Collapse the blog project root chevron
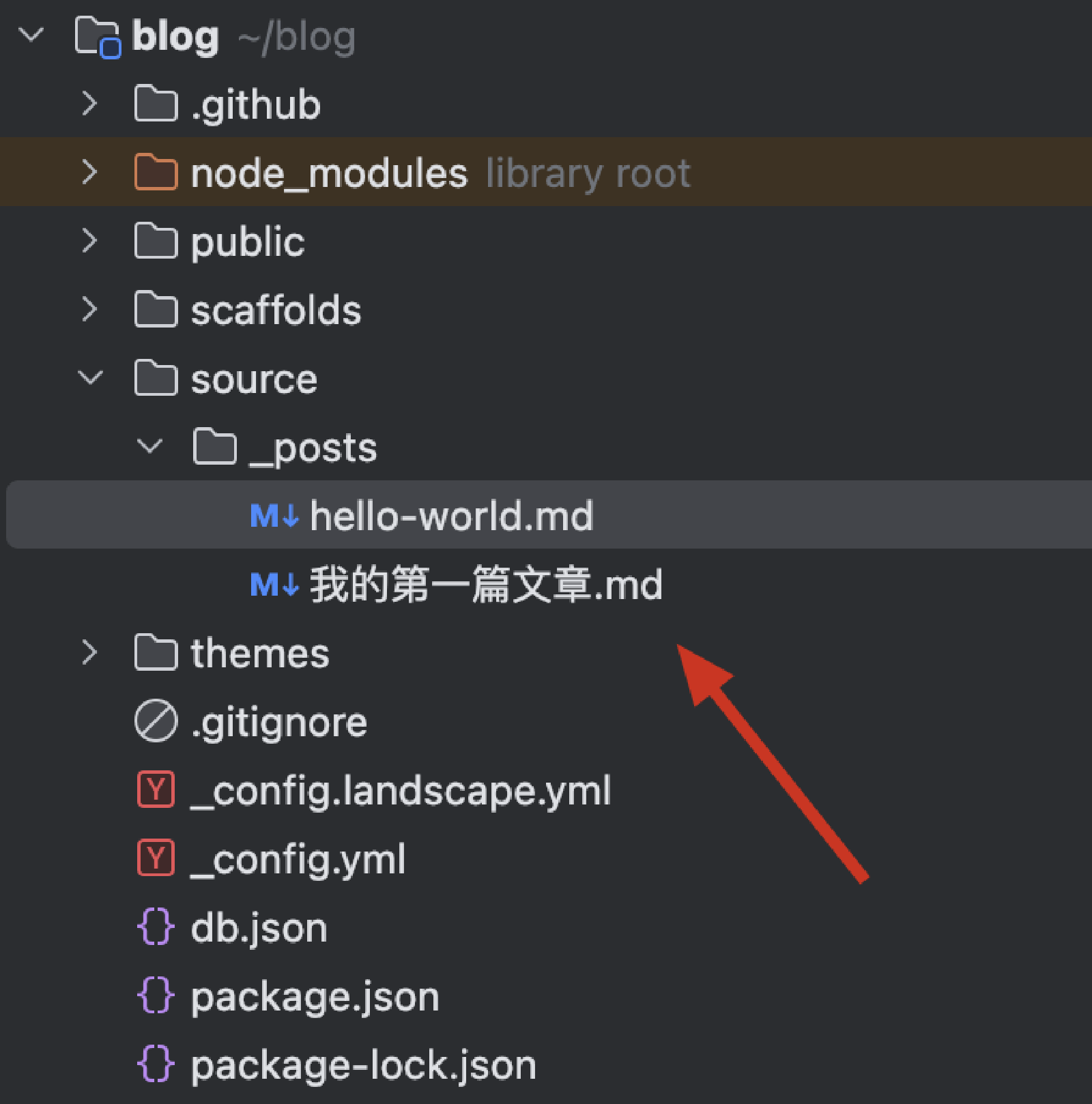This screenshot has height=1104, width=1092. pos(31,35)
